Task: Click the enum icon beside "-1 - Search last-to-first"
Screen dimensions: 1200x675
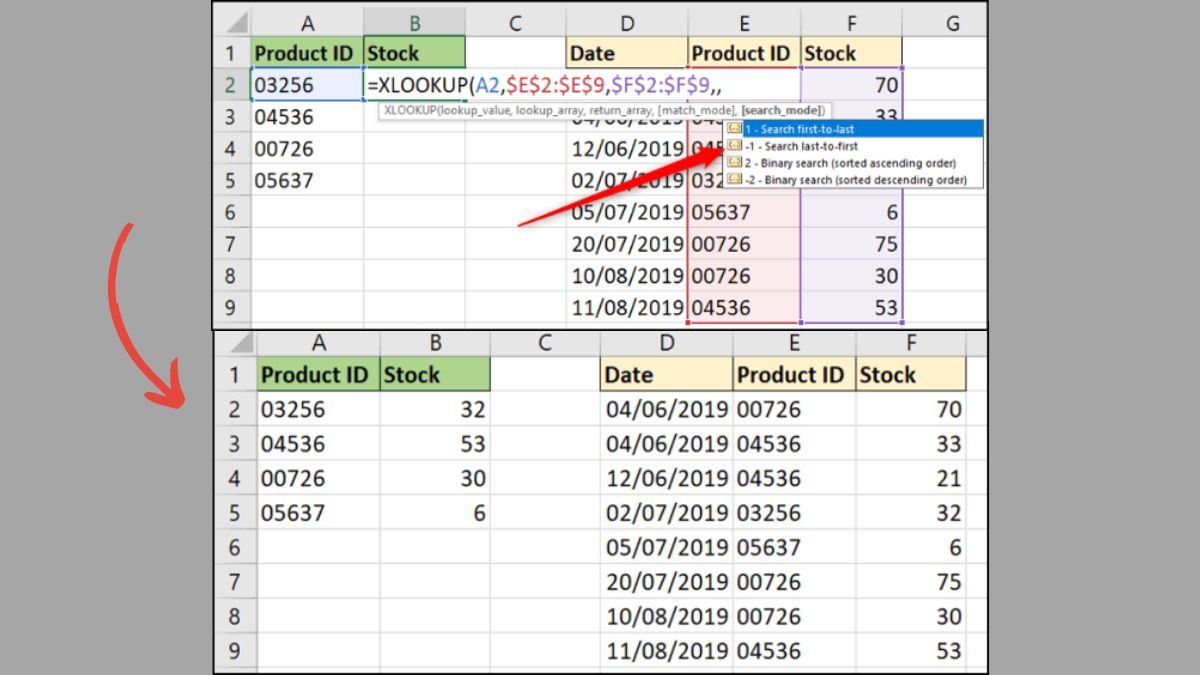Action: 735,146
